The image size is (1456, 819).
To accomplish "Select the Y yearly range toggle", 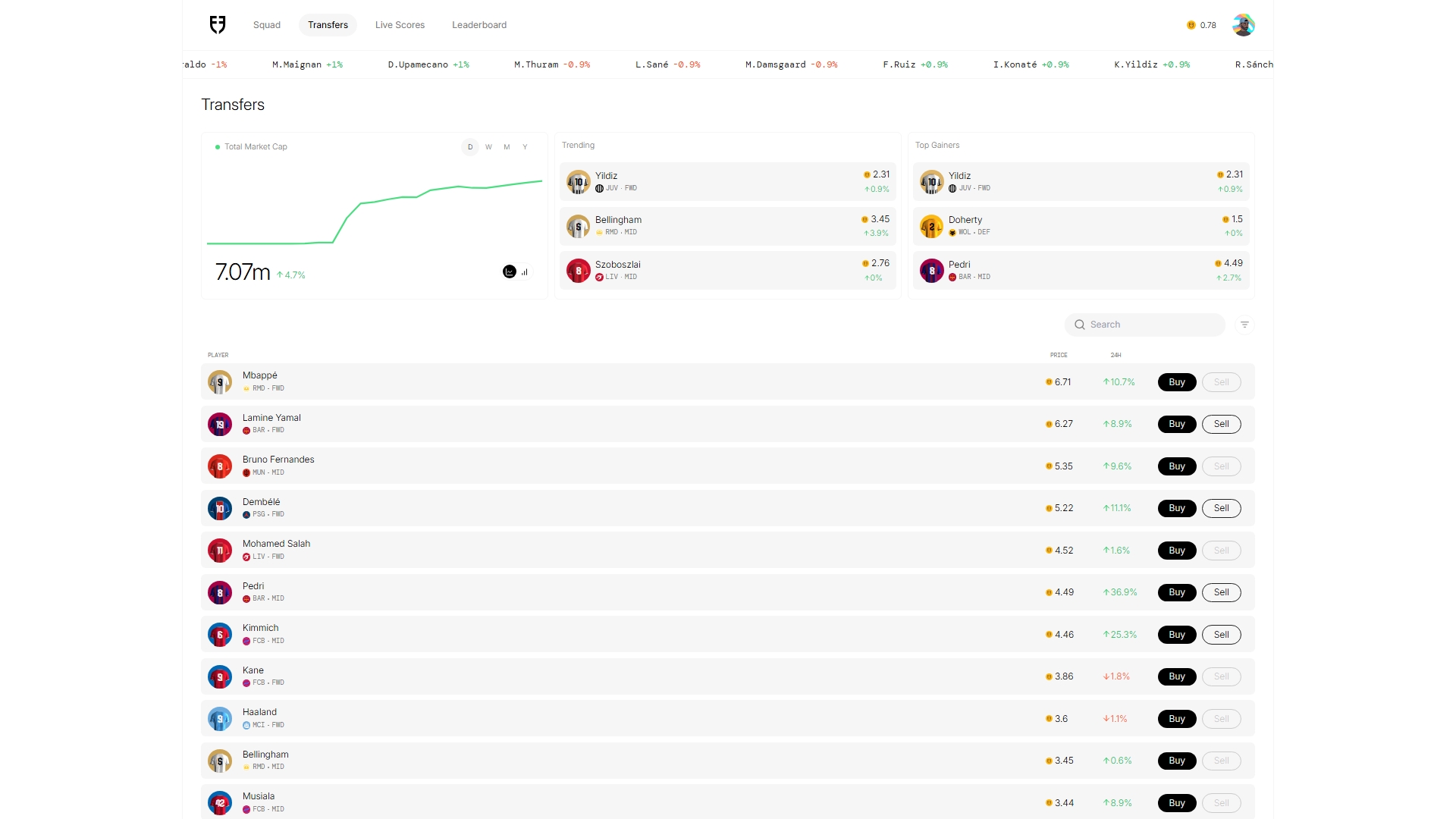I will (x=525, y=147).
